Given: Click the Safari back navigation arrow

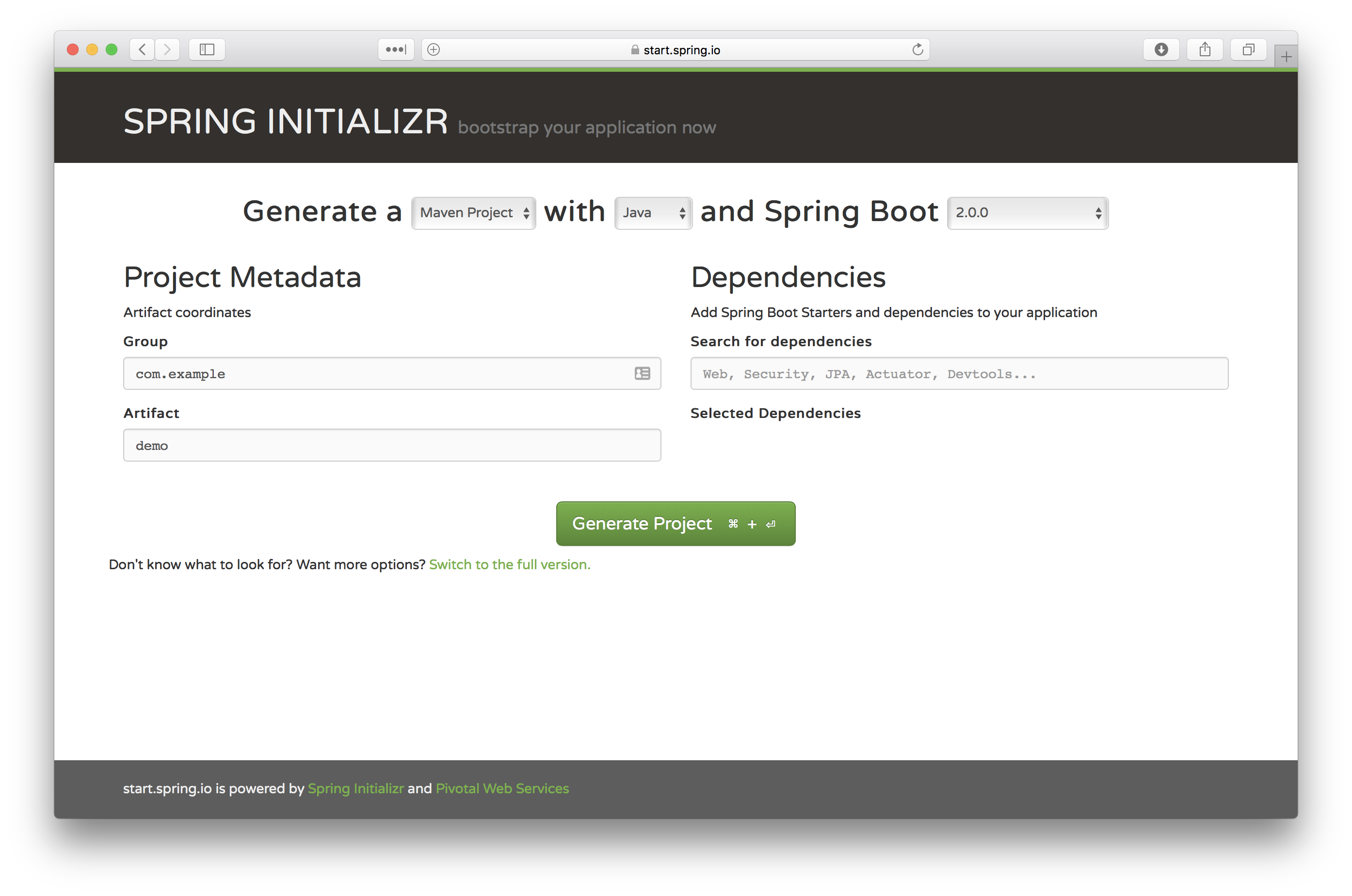Looking at the screenshot, I should pyautogui.click(x=142, y=50).
